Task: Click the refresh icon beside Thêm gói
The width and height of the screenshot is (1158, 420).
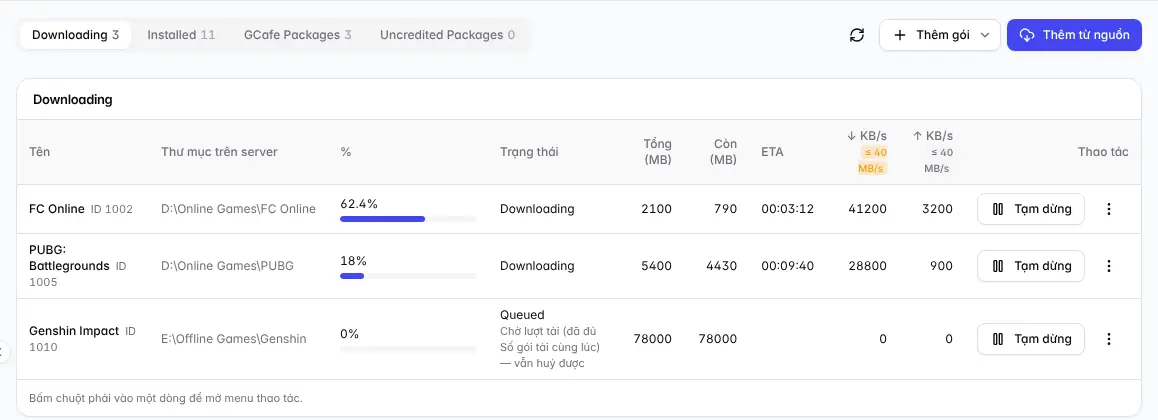Action: click(x=857, y=35)
